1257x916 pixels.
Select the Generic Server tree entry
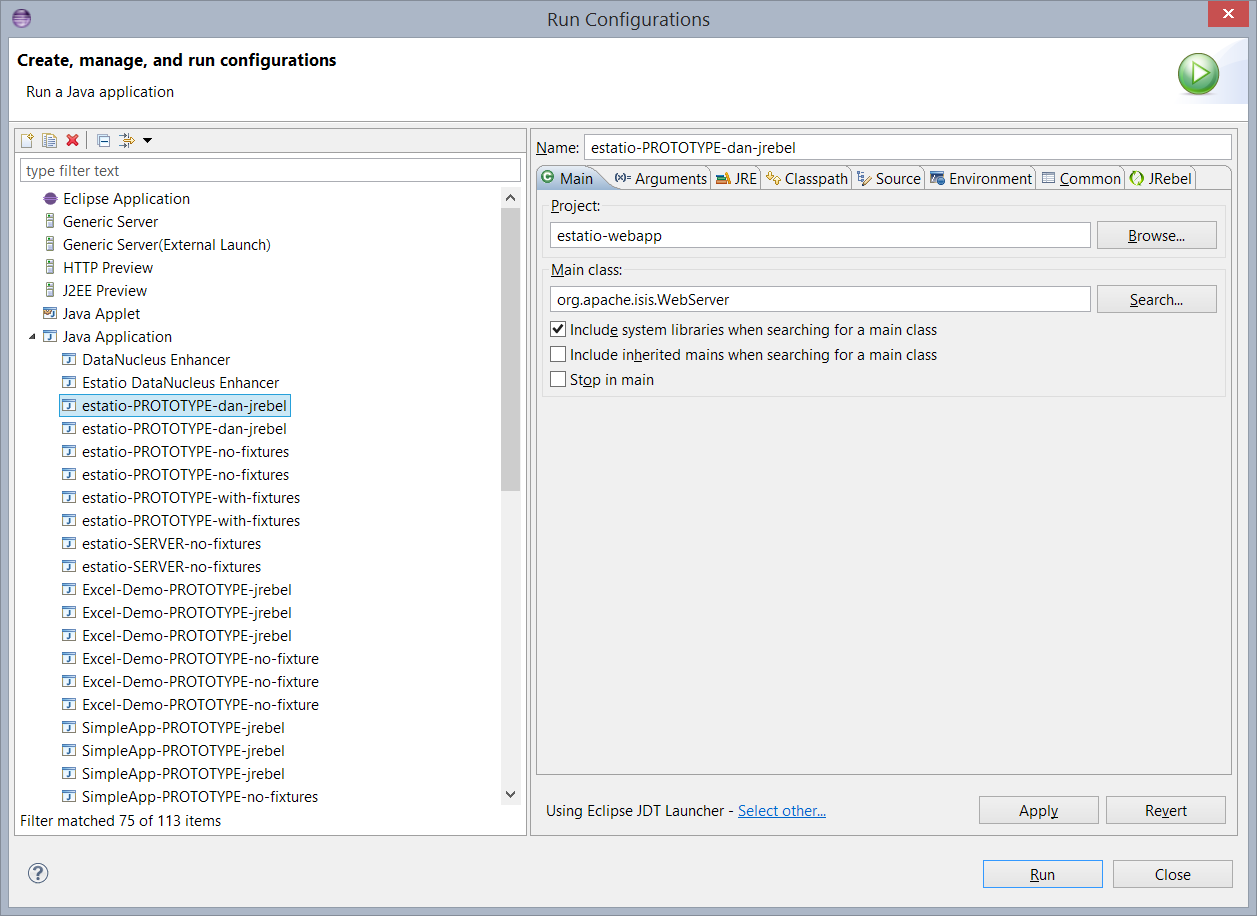coord(110,222)
